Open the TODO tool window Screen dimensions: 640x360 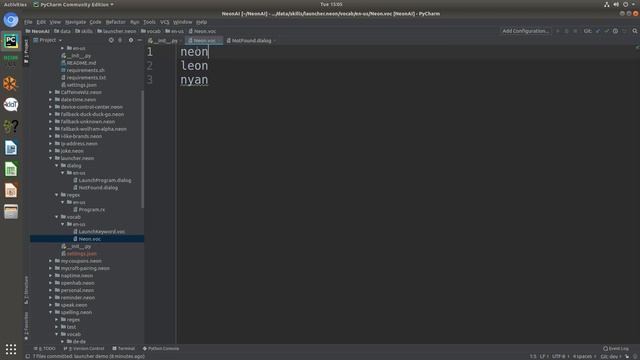tap(44, 349)
